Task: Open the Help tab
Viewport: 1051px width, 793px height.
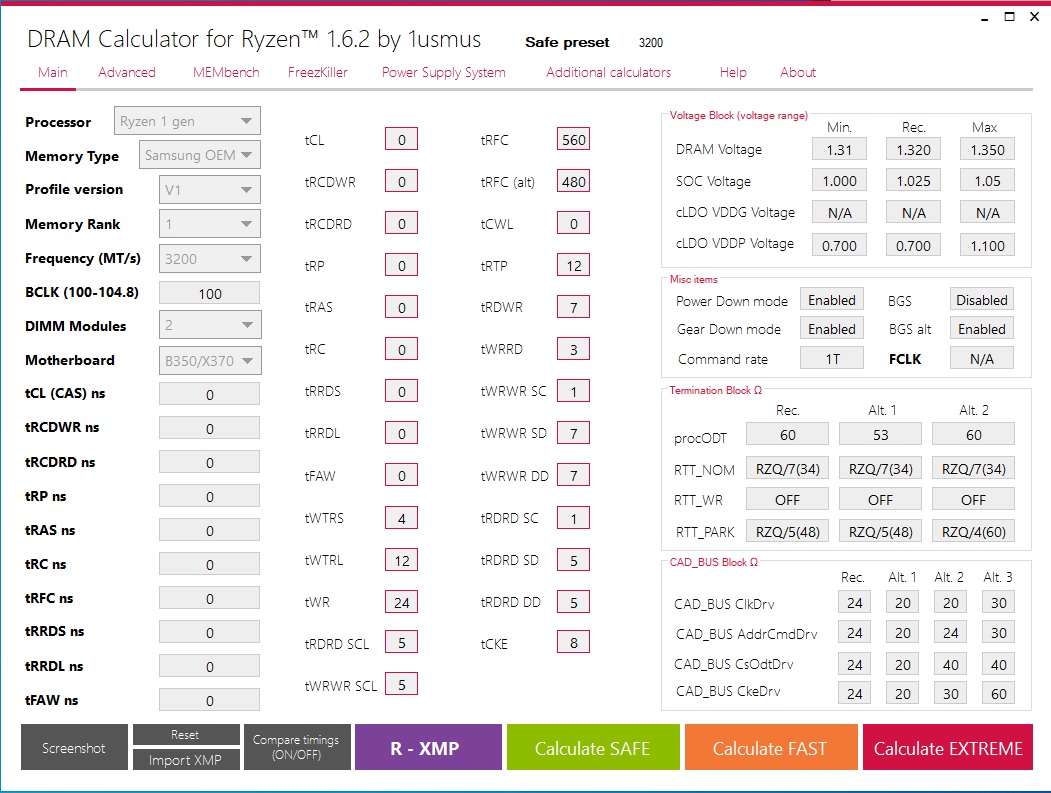Action: tap(733, 72)
